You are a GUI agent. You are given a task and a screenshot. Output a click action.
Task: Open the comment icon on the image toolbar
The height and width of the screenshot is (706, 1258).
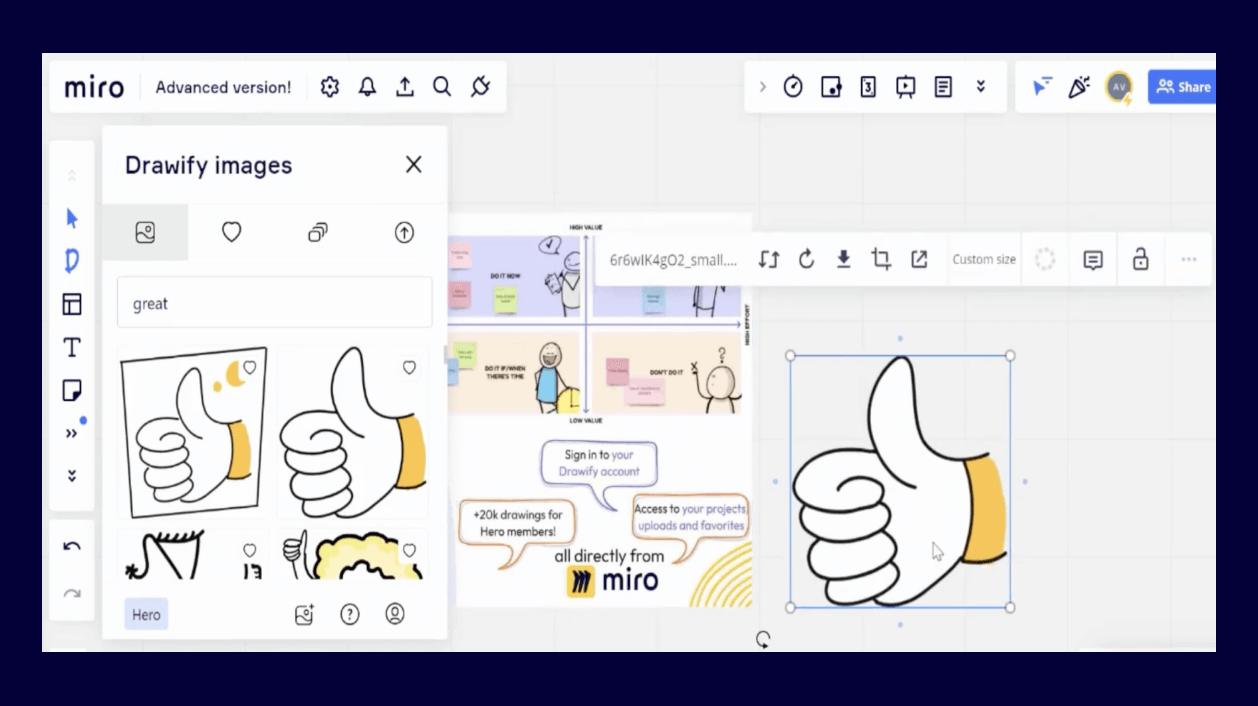point(1092,258)
